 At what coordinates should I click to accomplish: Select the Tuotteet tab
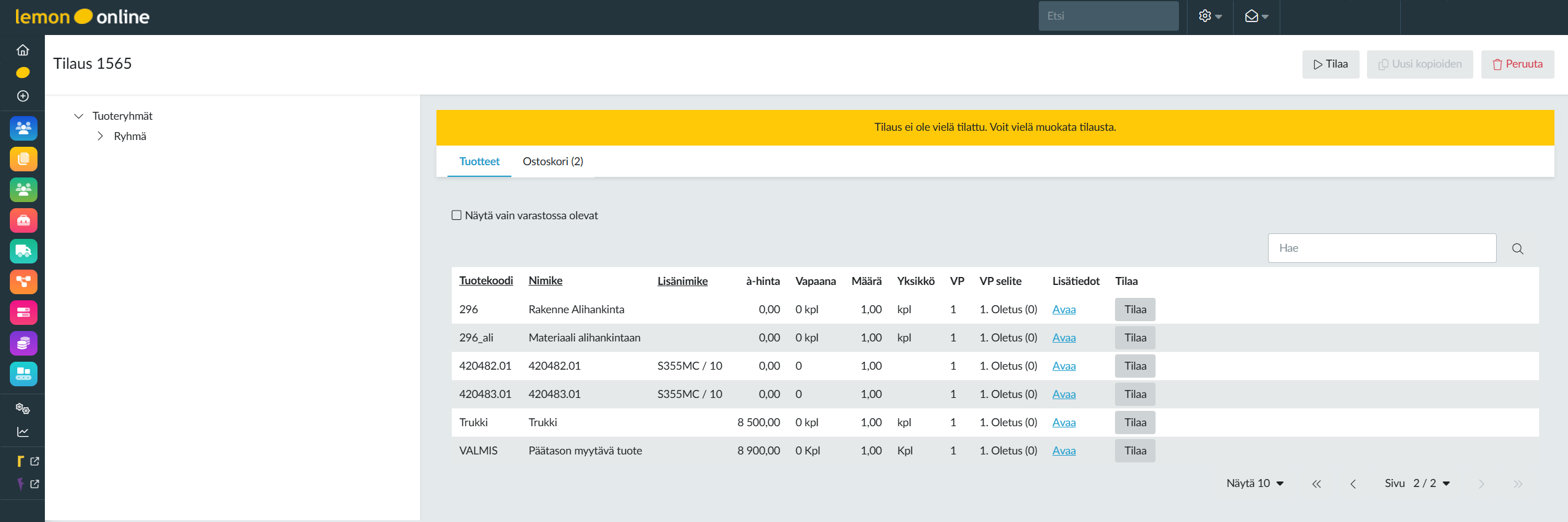[479, 162]
